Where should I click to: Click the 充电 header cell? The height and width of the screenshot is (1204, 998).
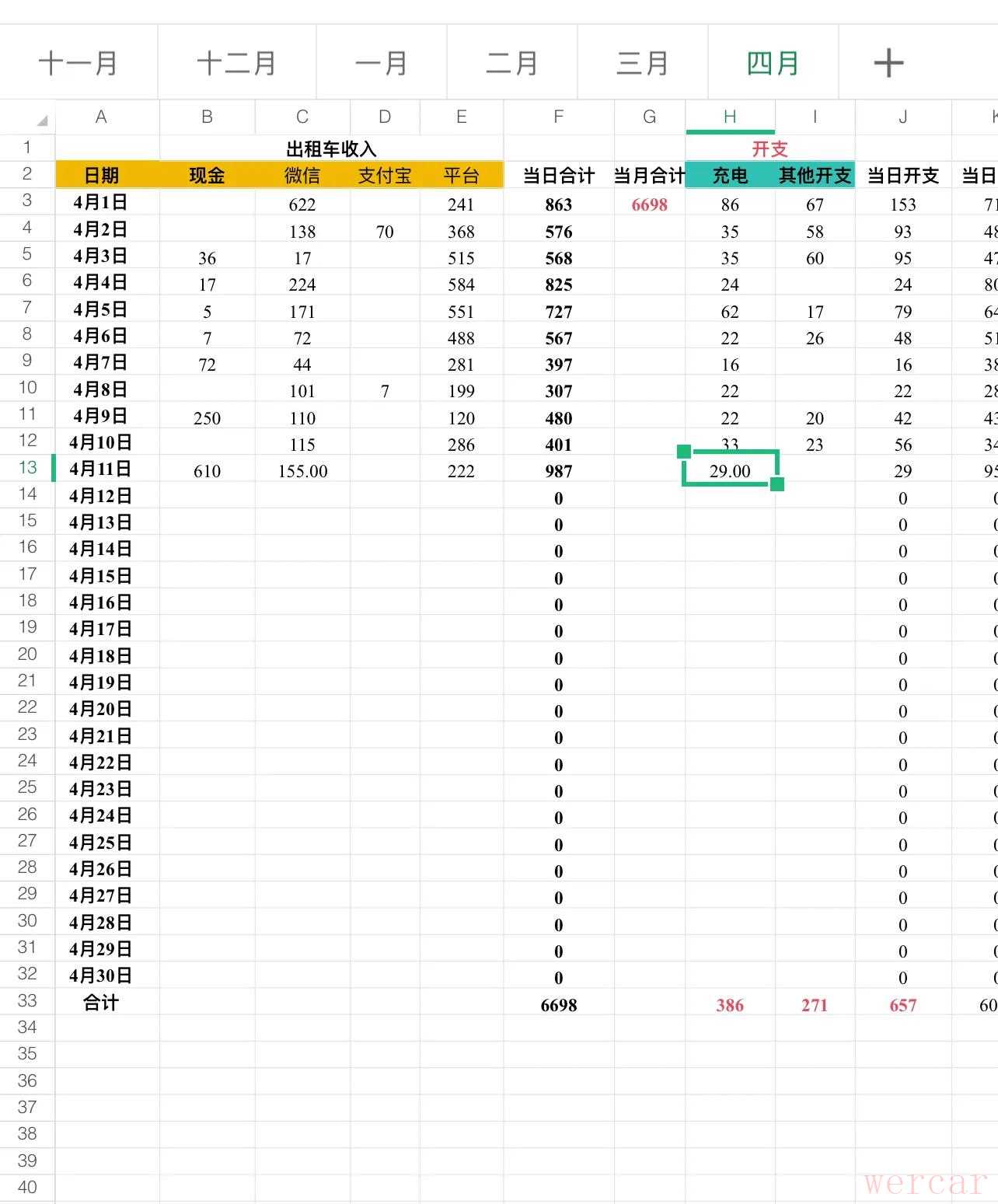coord(730,175)
